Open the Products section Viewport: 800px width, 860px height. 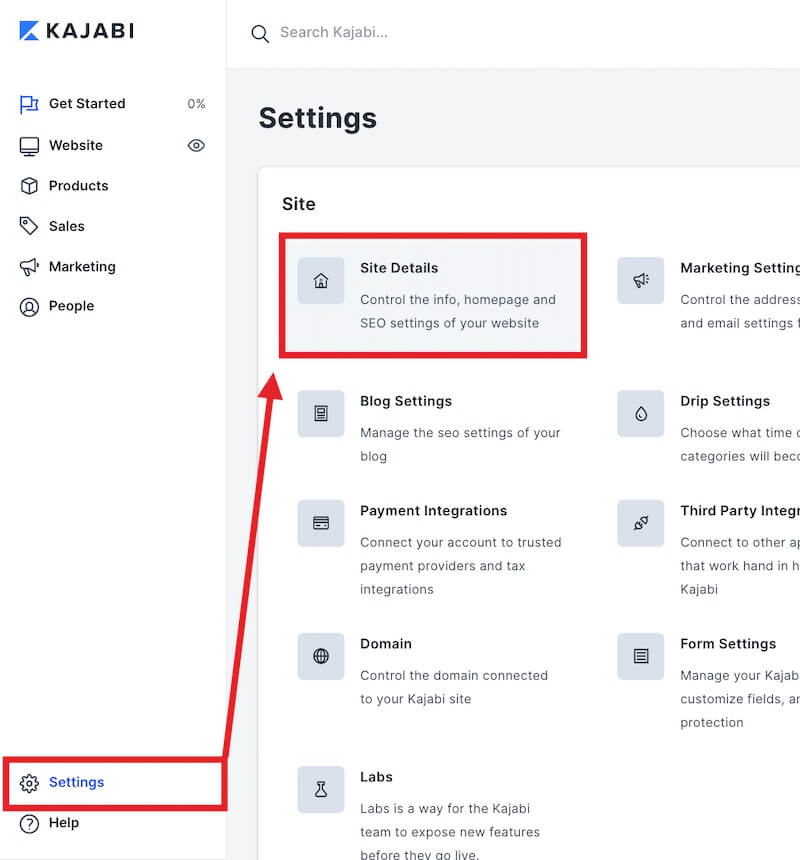[x=77, y=185]
